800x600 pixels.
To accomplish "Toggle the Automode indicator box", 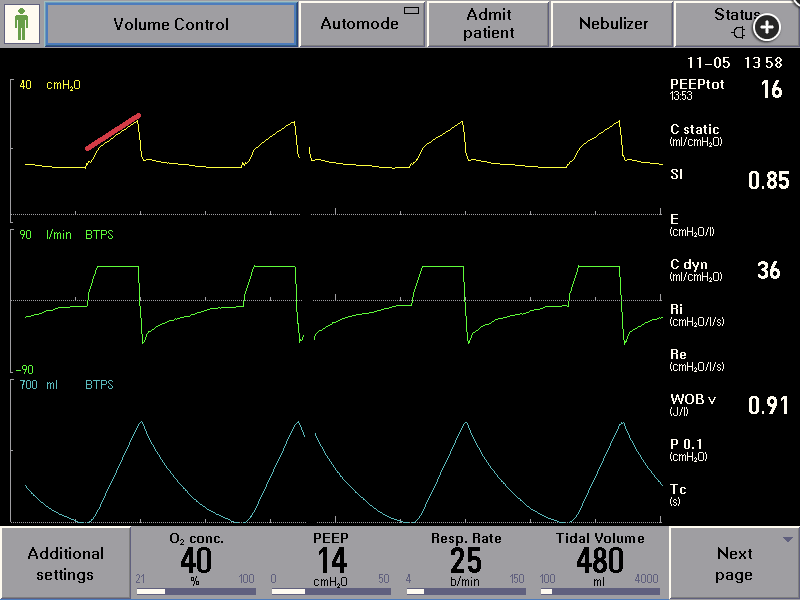I will (411, 11).
